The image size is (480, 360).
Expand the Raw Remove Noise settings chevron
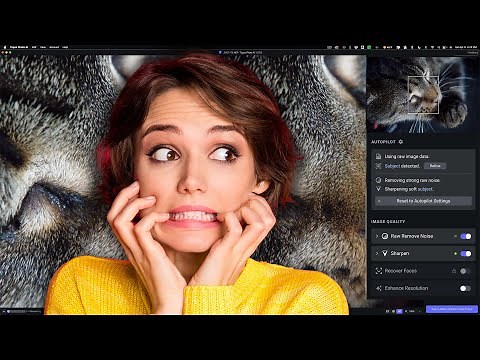pos(377,236)
